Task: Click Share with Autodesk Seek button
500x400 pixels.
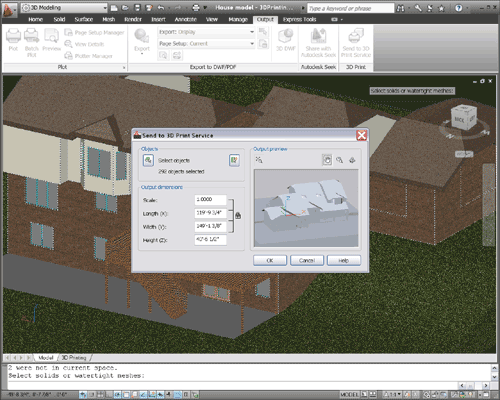Action: coord(318,43)
